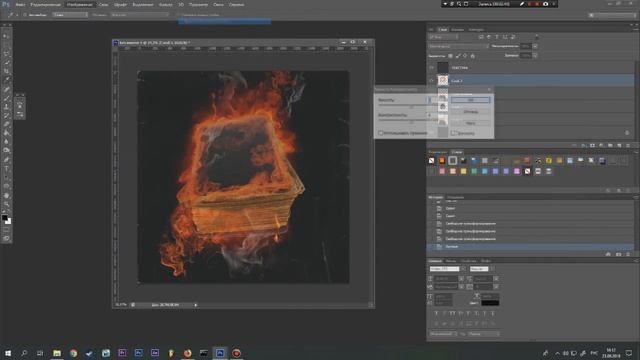Open the layer blend mode dropdown

pos(458,46)
